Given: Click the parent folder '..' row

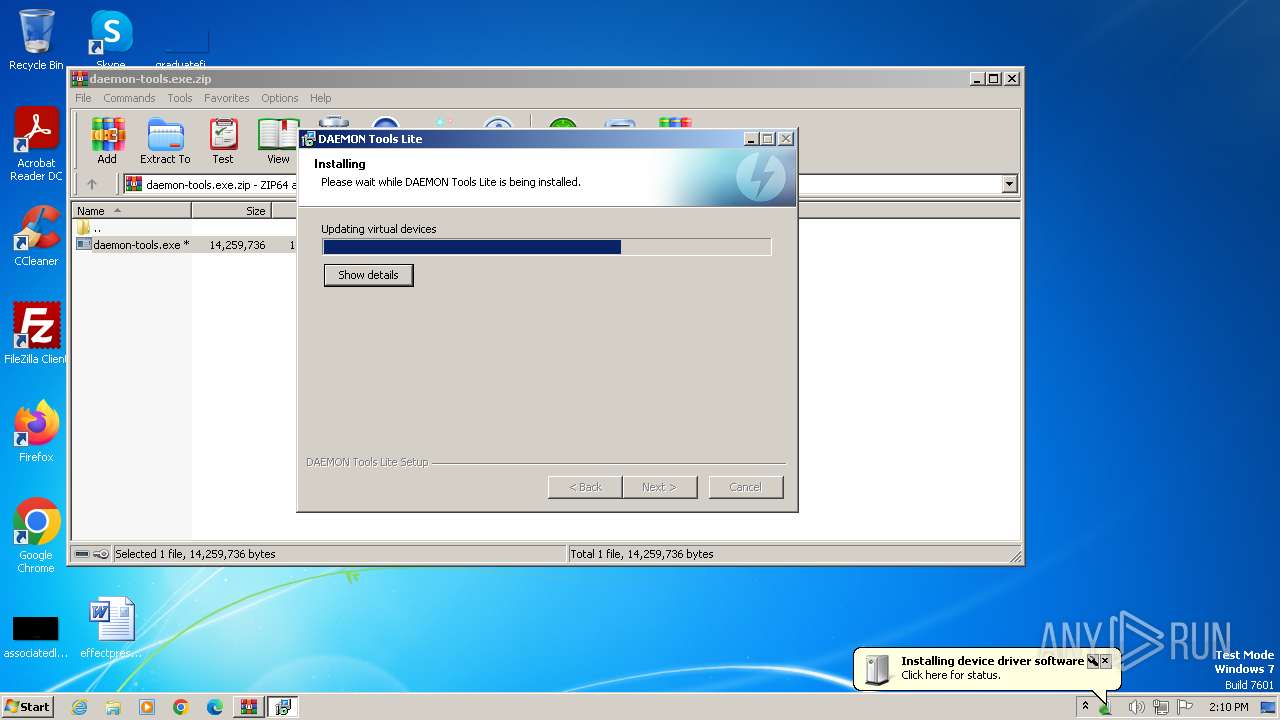Looking at the screenshot, I should coord(90,228).
